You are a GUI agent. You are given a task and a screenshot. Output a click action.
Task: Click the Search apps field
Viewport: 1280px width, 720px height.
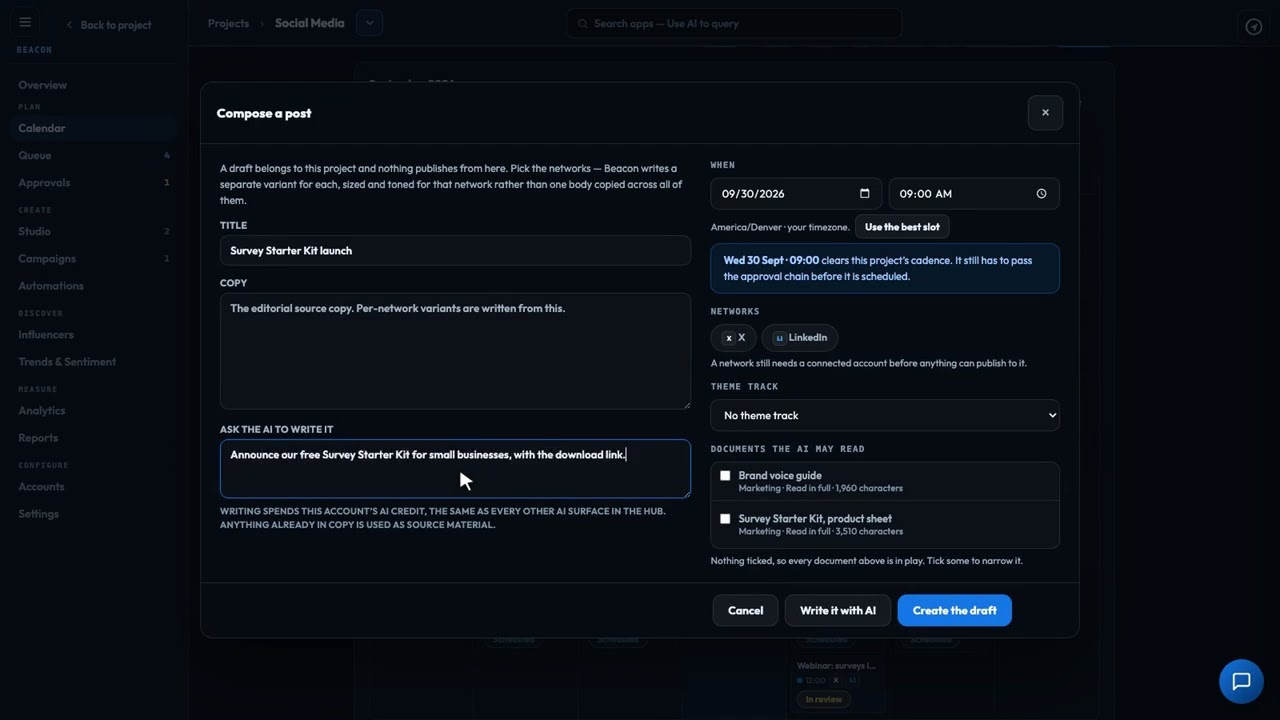(734, 24)
